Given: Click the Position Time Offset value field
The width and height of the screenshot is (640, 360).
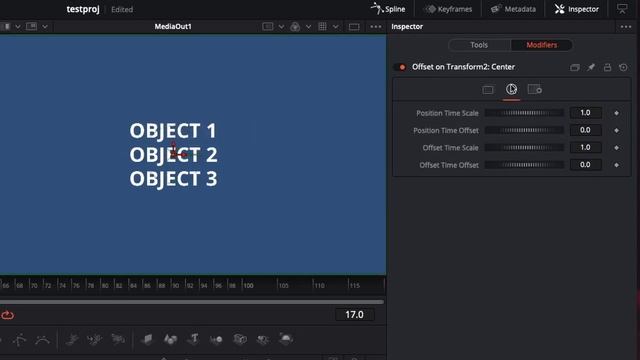Looking at the screenshot, I should tap(585, 130).
